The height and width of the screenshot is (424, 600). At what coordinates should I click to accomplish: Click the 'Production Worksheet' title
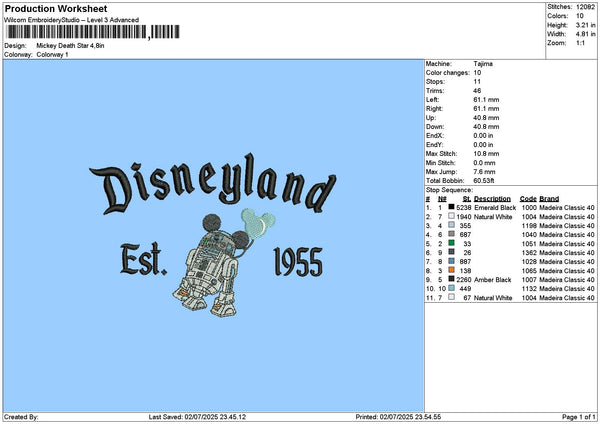tap(56, 8)
